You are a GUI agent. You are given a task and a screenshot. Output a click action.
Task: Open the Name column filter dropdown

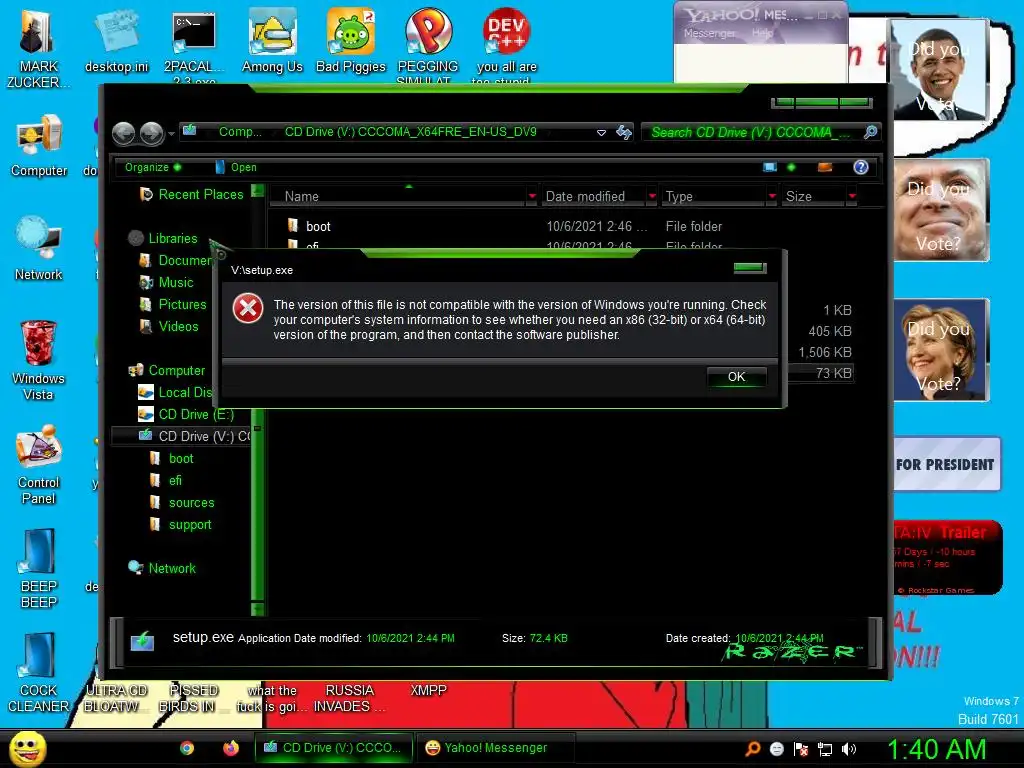click(x=532, y=196)
